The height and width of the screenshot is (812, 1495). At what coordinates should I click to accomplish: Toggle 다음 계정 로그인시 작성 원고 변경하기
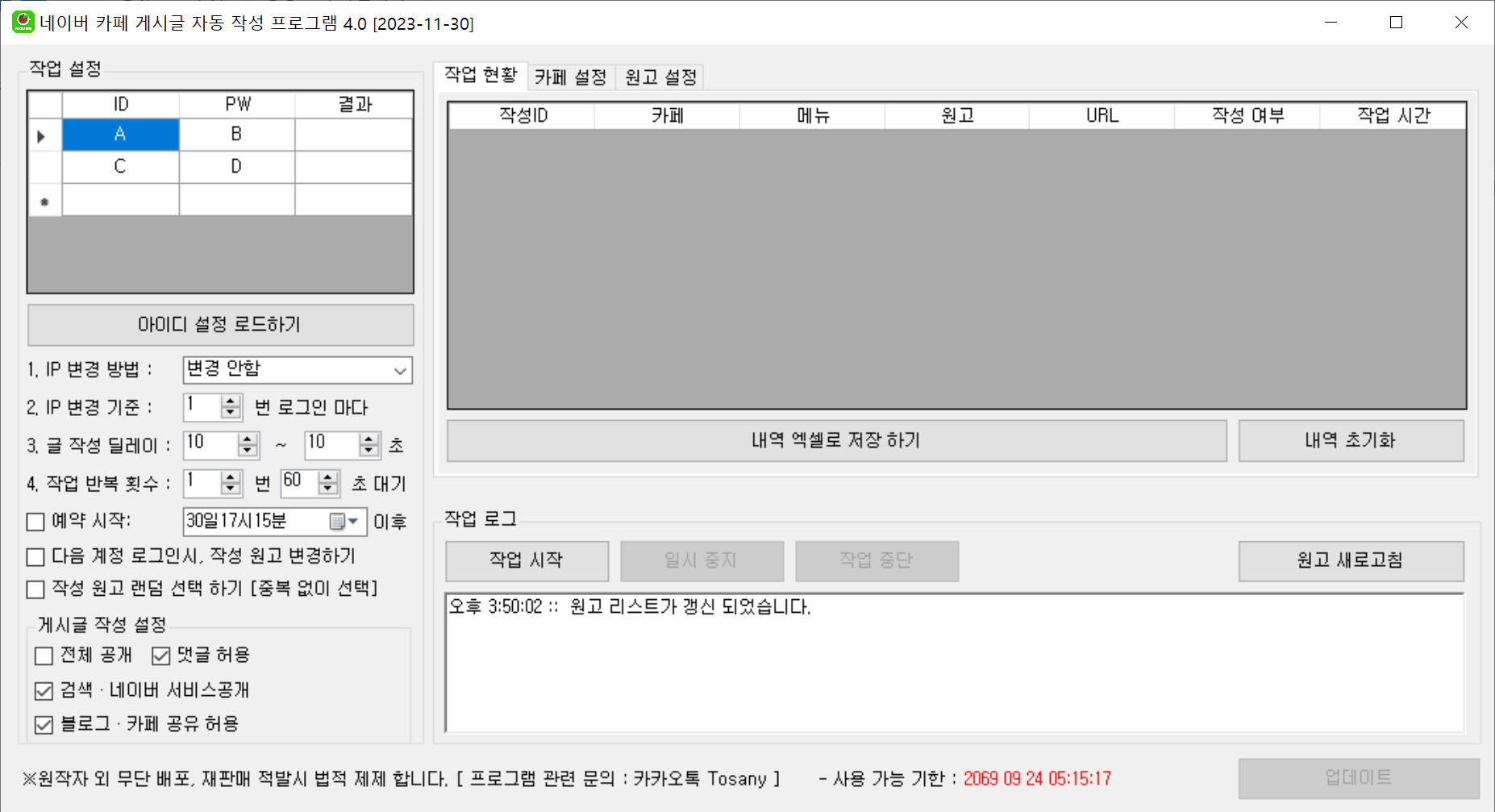tap(35, 556)
